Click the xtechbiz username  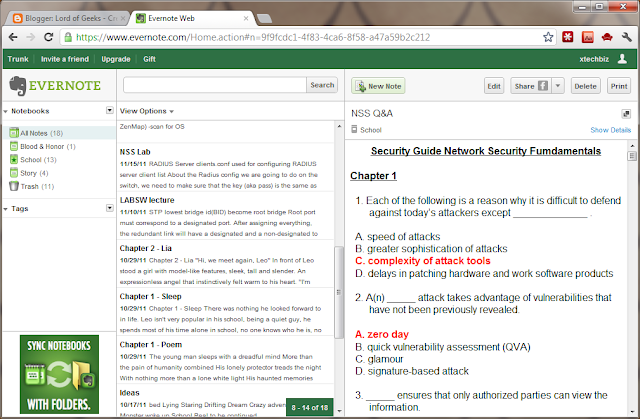coord(594,59)
